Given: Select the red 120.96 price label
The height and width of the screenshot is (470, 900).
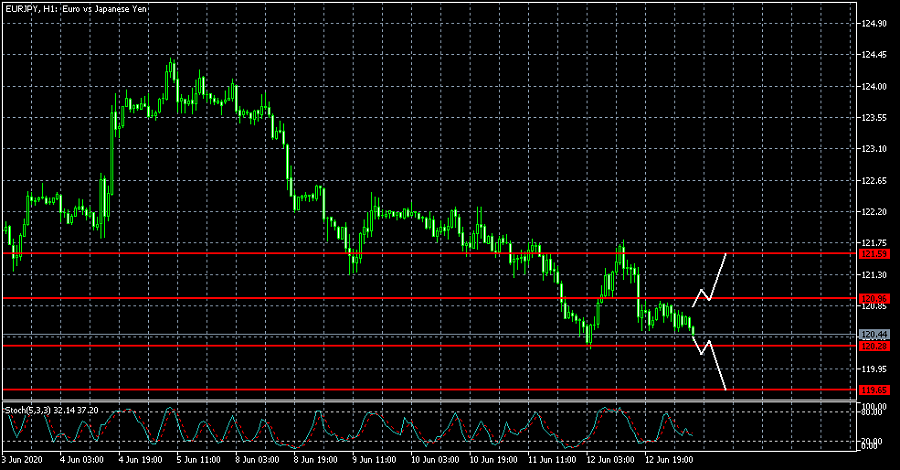Looking at the screenshot, I should (873, 298).
